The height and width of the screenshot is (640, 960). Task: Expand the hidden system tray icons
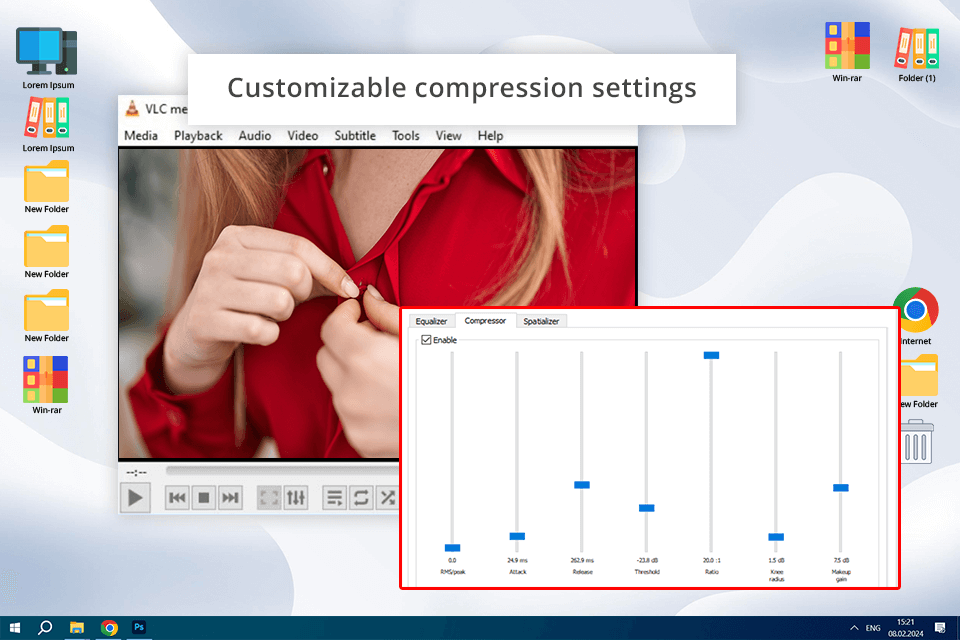(x=854, y=628)
